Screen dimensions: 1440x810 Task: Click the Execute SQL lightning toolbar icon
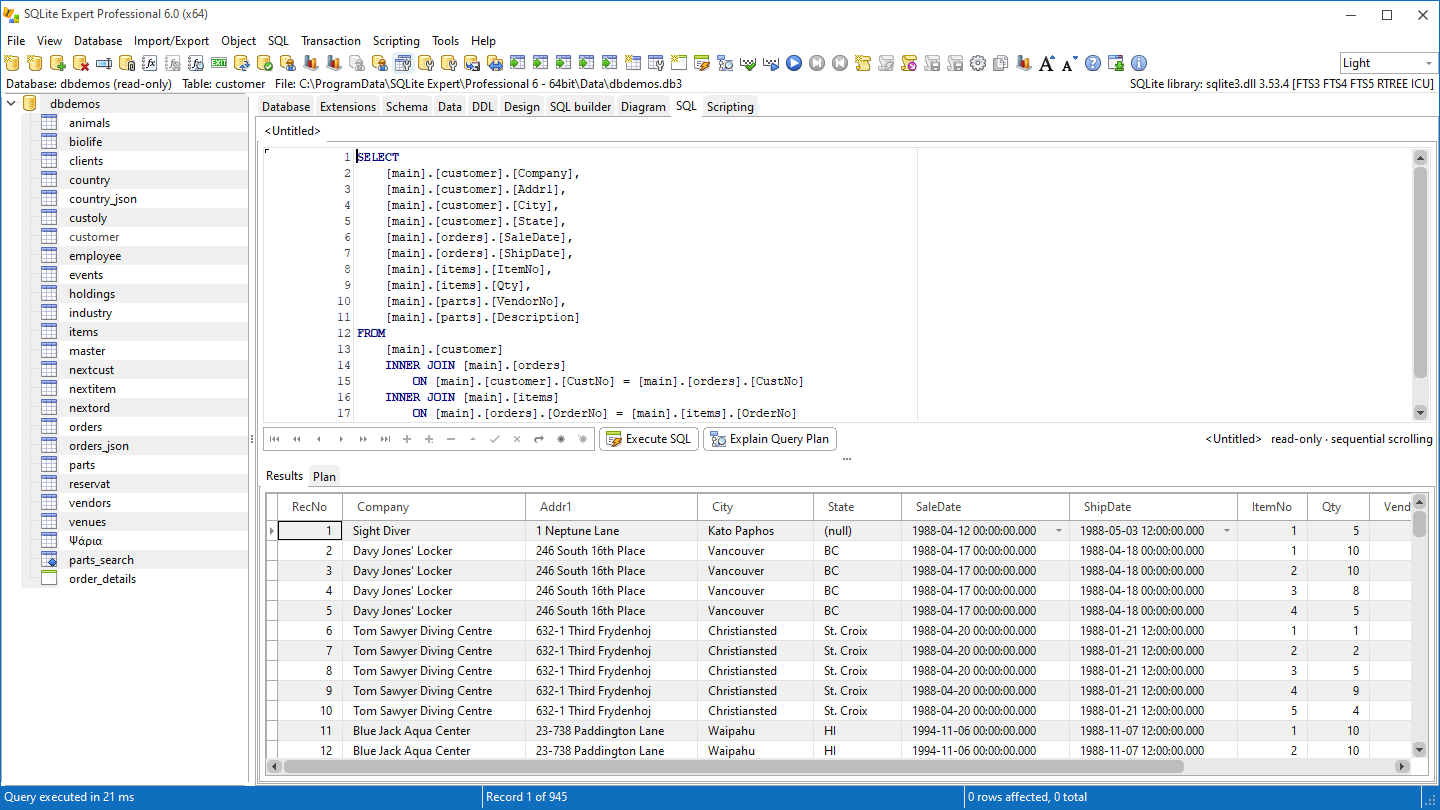702,63
